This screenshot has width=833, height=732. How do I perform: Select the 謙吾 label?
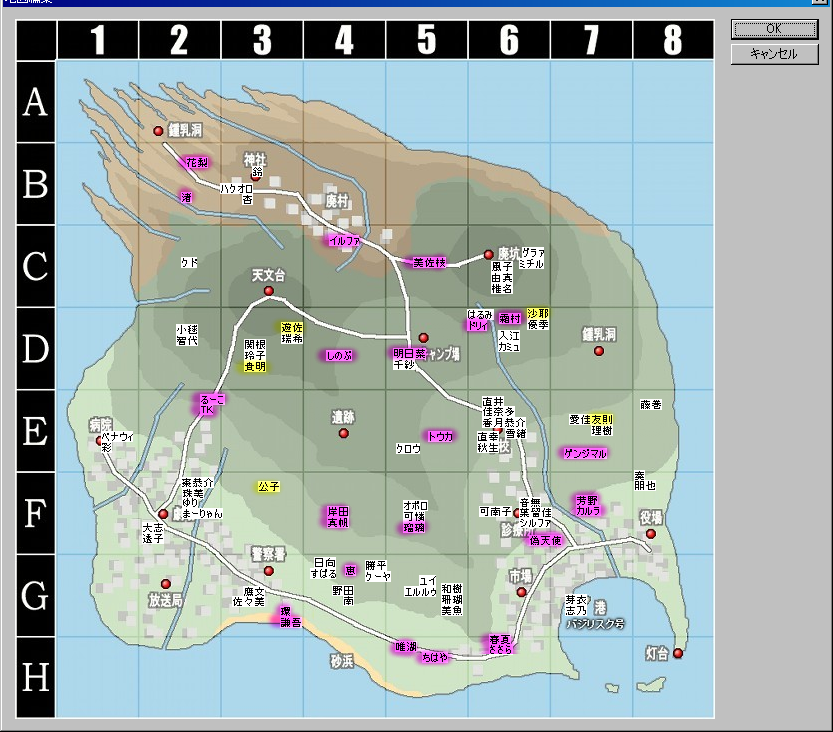(x=291, y=622)
